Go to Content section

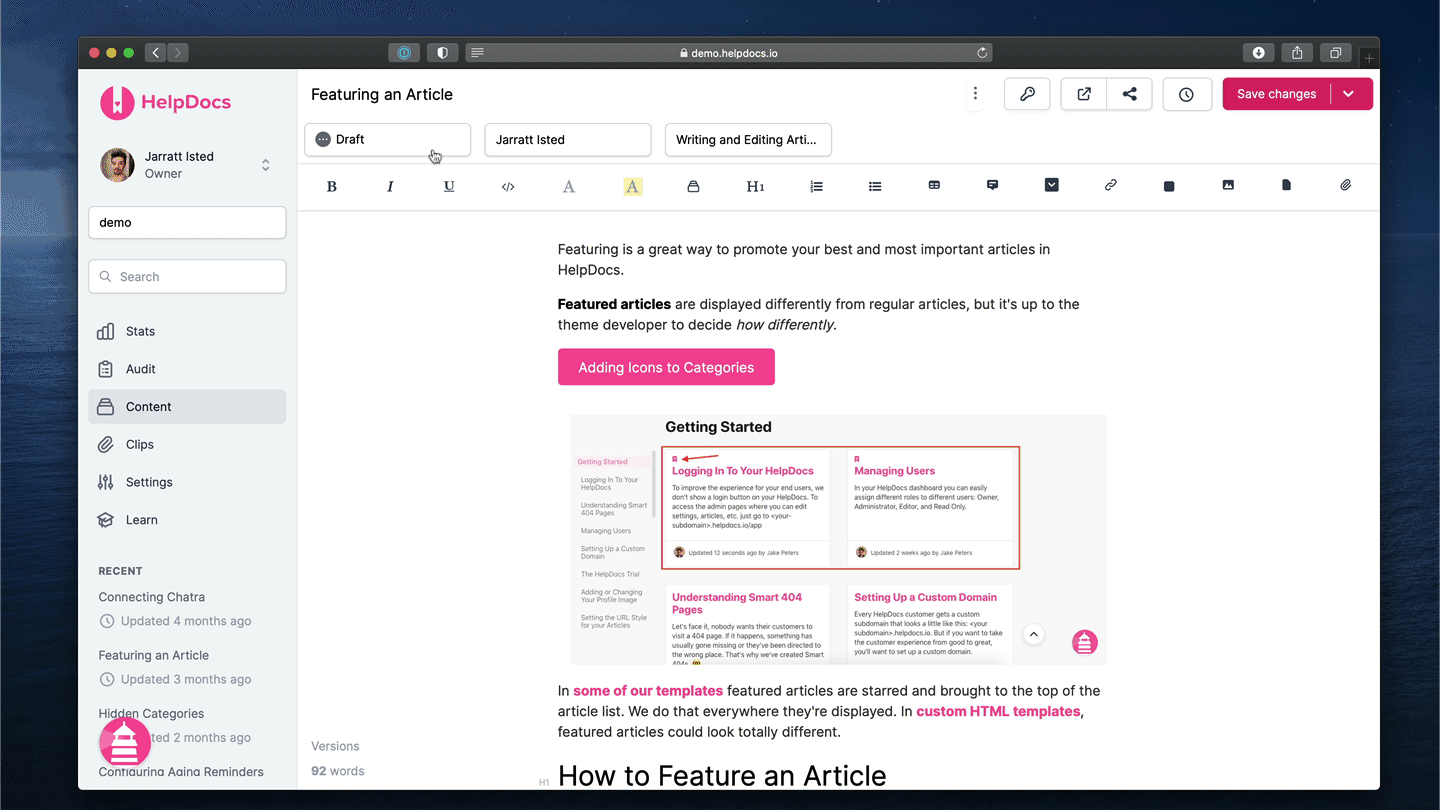pyautogui.click(x=187, y=407)
